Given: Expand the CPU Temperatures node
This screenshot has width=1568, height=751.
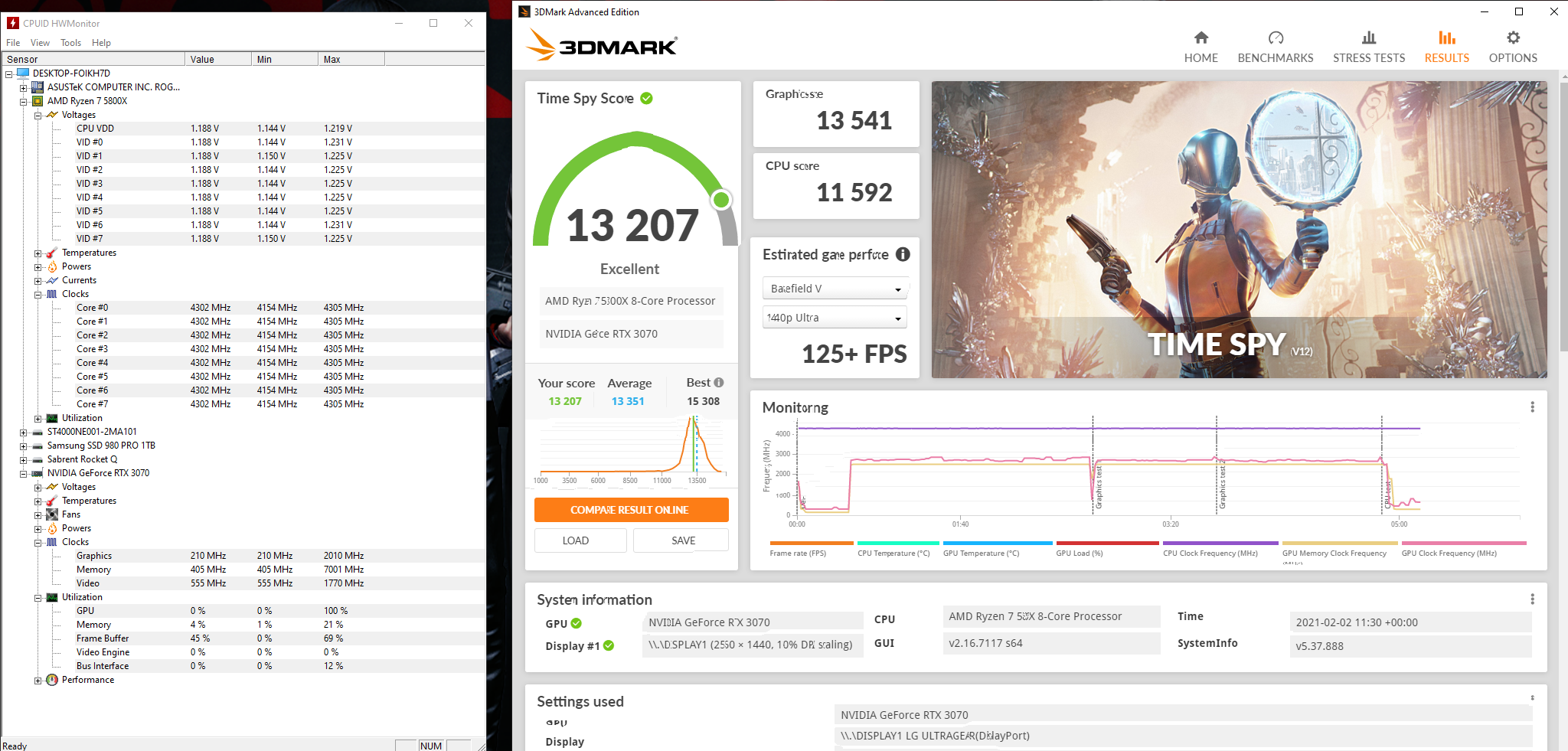Looking at the screenshot, I should click(38, 253).
